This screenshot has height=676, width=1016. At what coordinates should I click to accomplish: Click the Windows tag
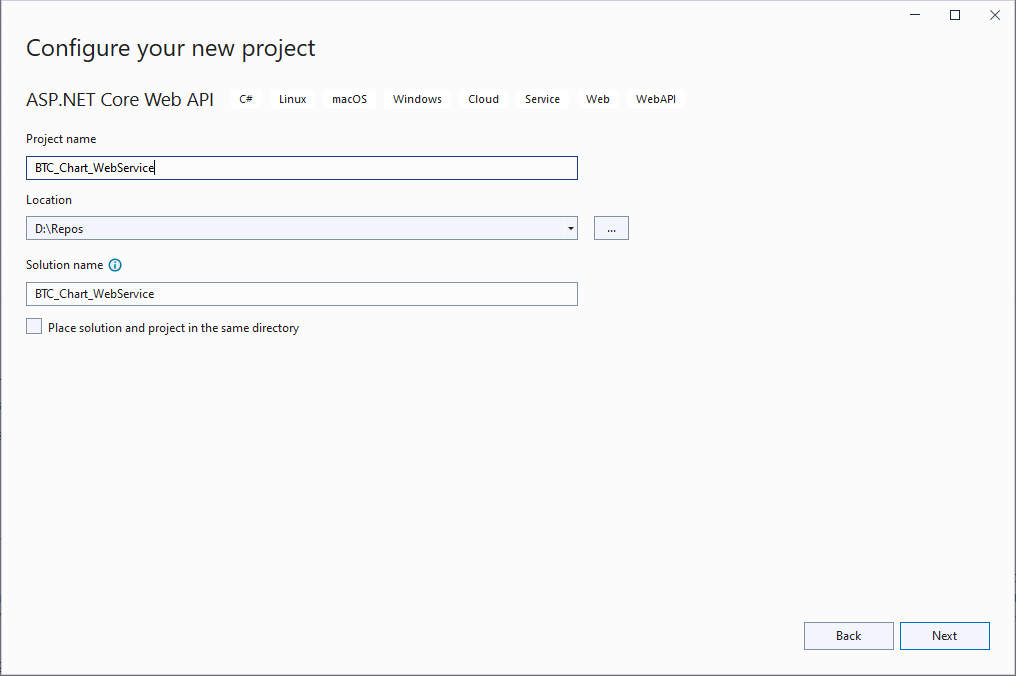pyautogui.click(x=417, y=99)
